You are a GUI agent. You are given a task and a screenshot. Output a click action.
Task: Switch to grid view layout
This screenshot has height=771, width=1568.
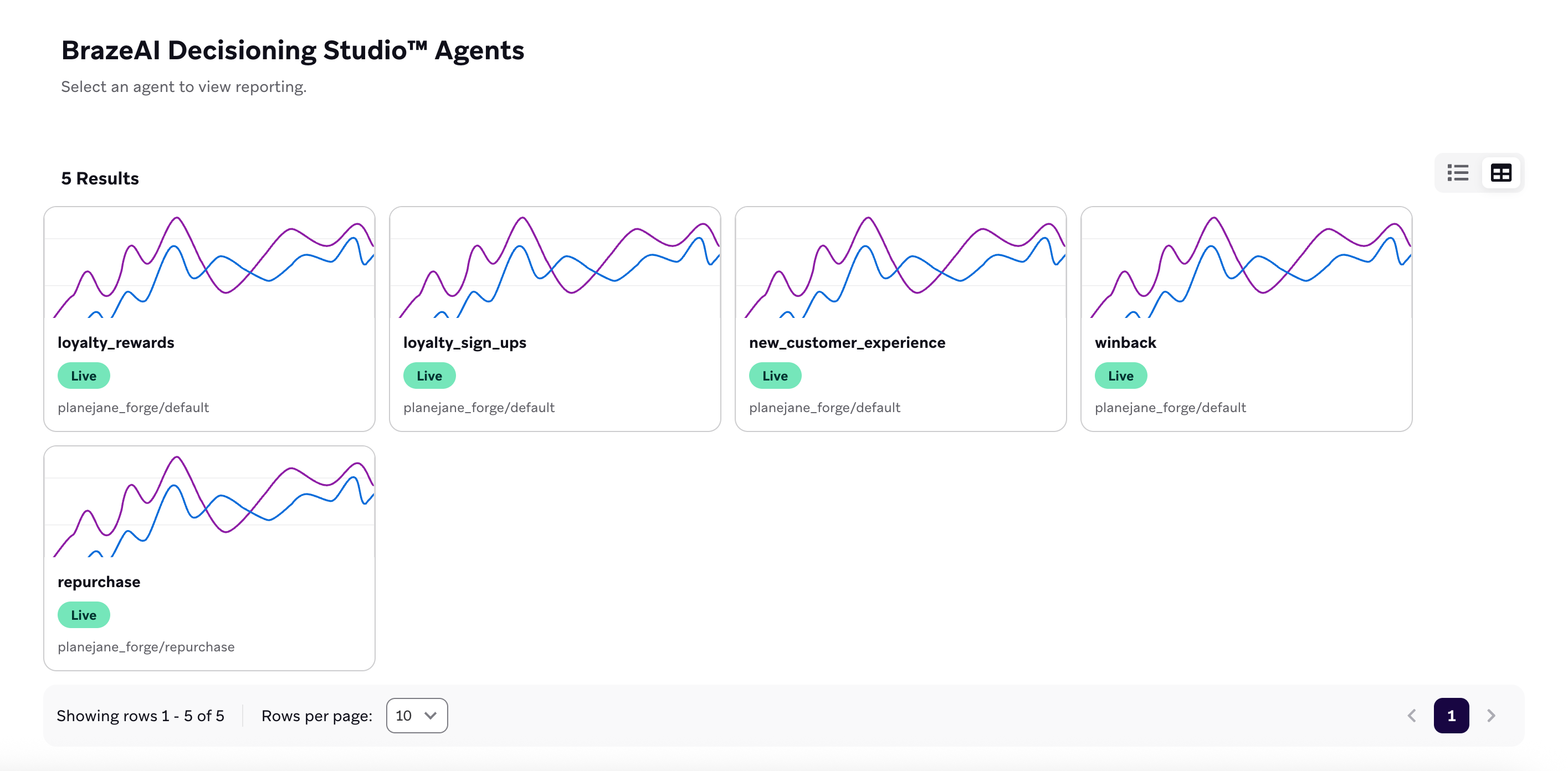1500,173
